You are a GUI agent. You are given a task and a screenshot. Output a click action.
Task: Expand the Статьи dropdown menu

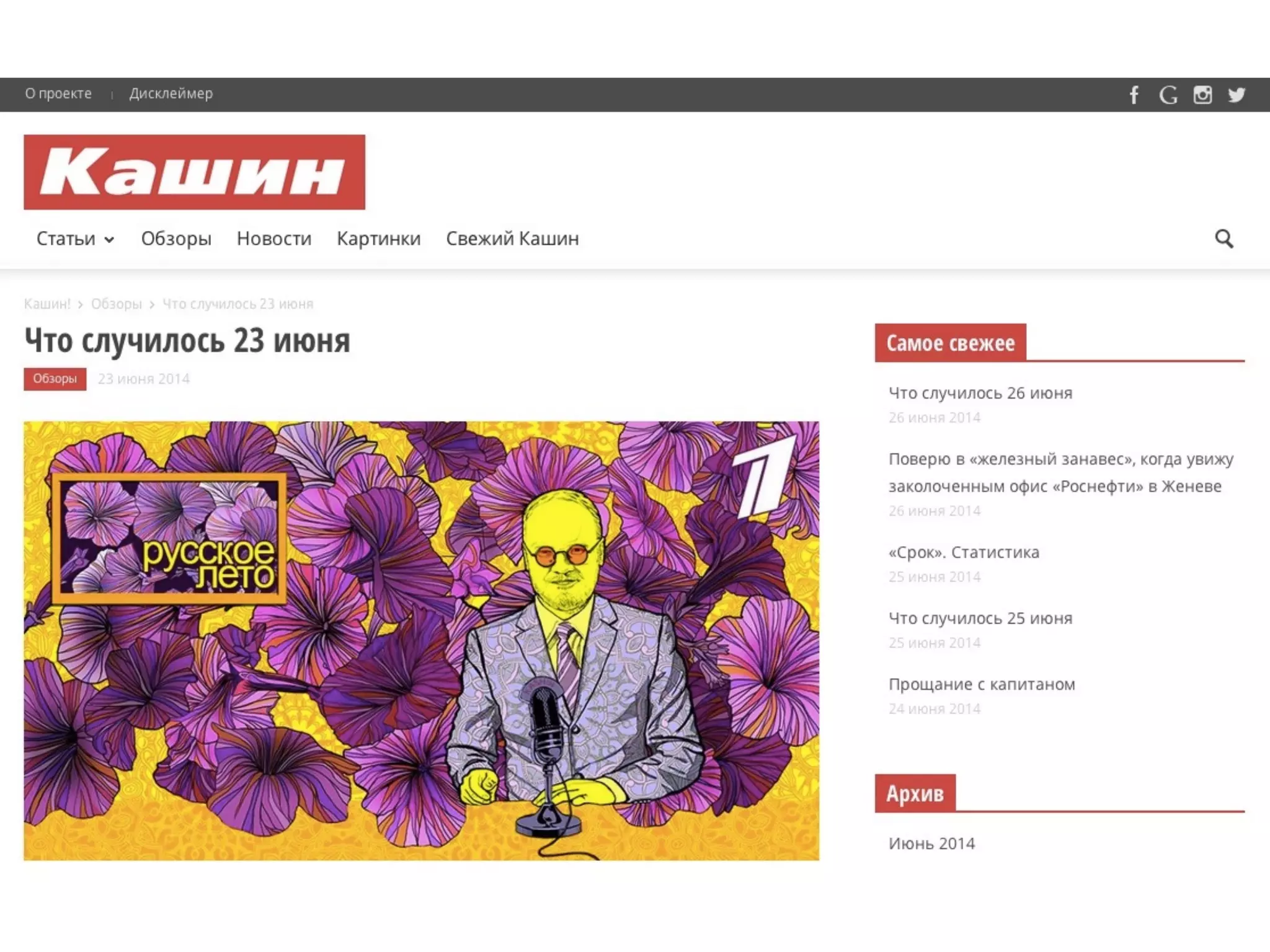(x=75, y=239)
